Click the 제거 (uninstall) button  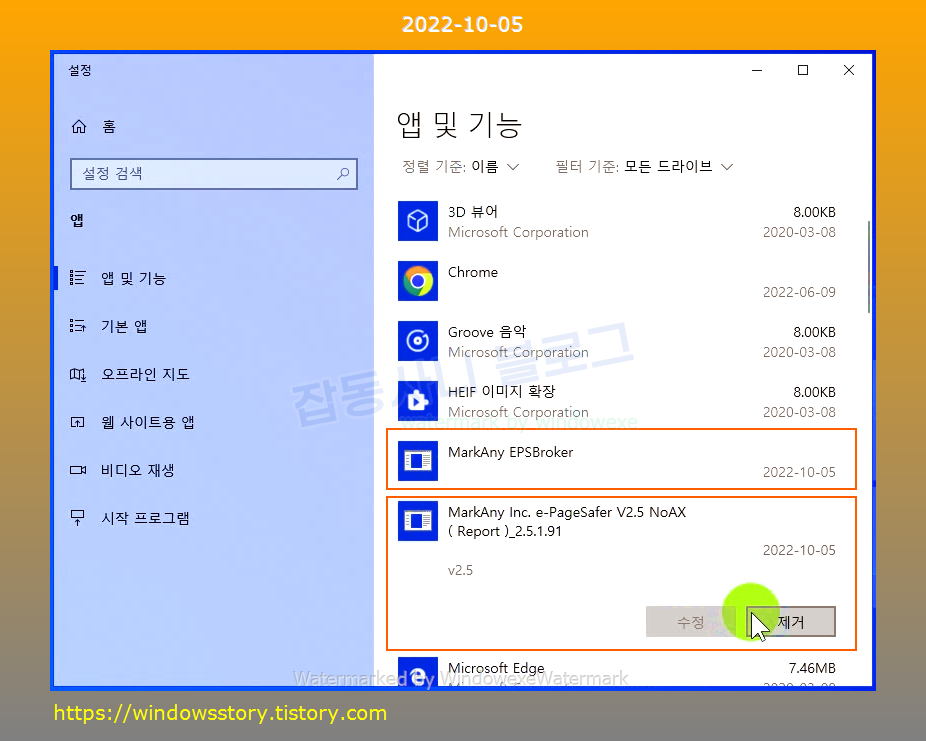tap(791, 622)
